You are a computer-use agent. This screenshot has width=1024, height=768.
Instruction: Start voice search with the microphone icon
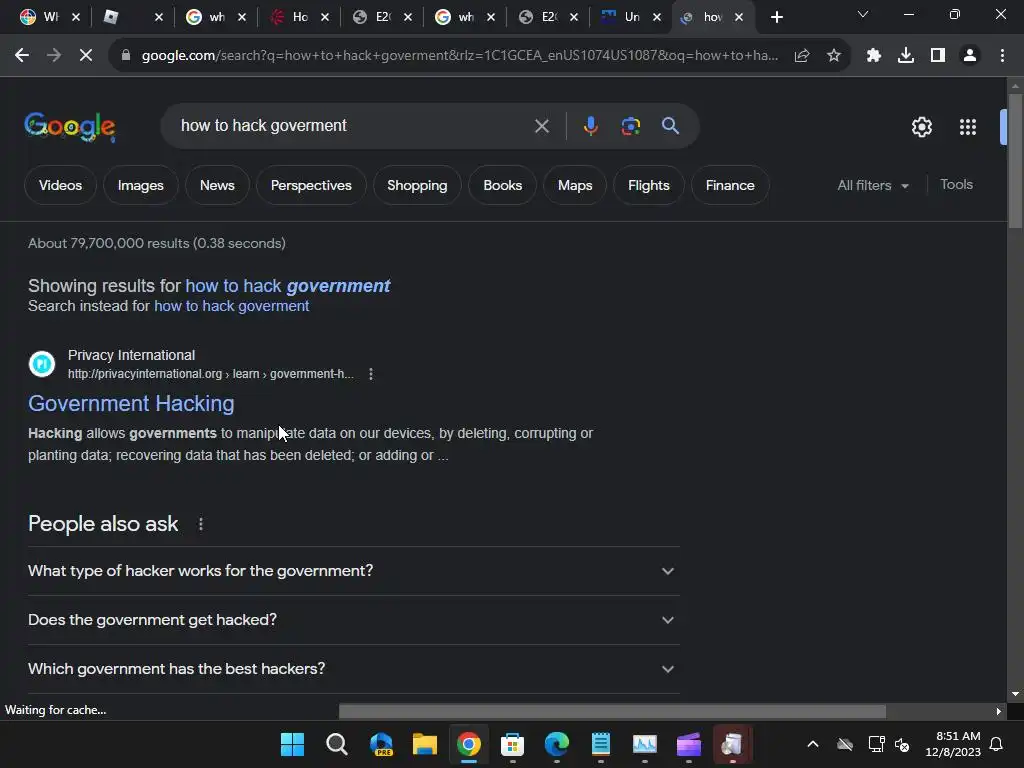pos(590,126)
